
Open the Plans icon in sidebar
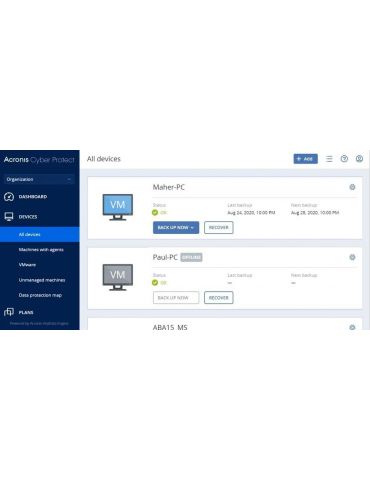click(x=9, y=312)
